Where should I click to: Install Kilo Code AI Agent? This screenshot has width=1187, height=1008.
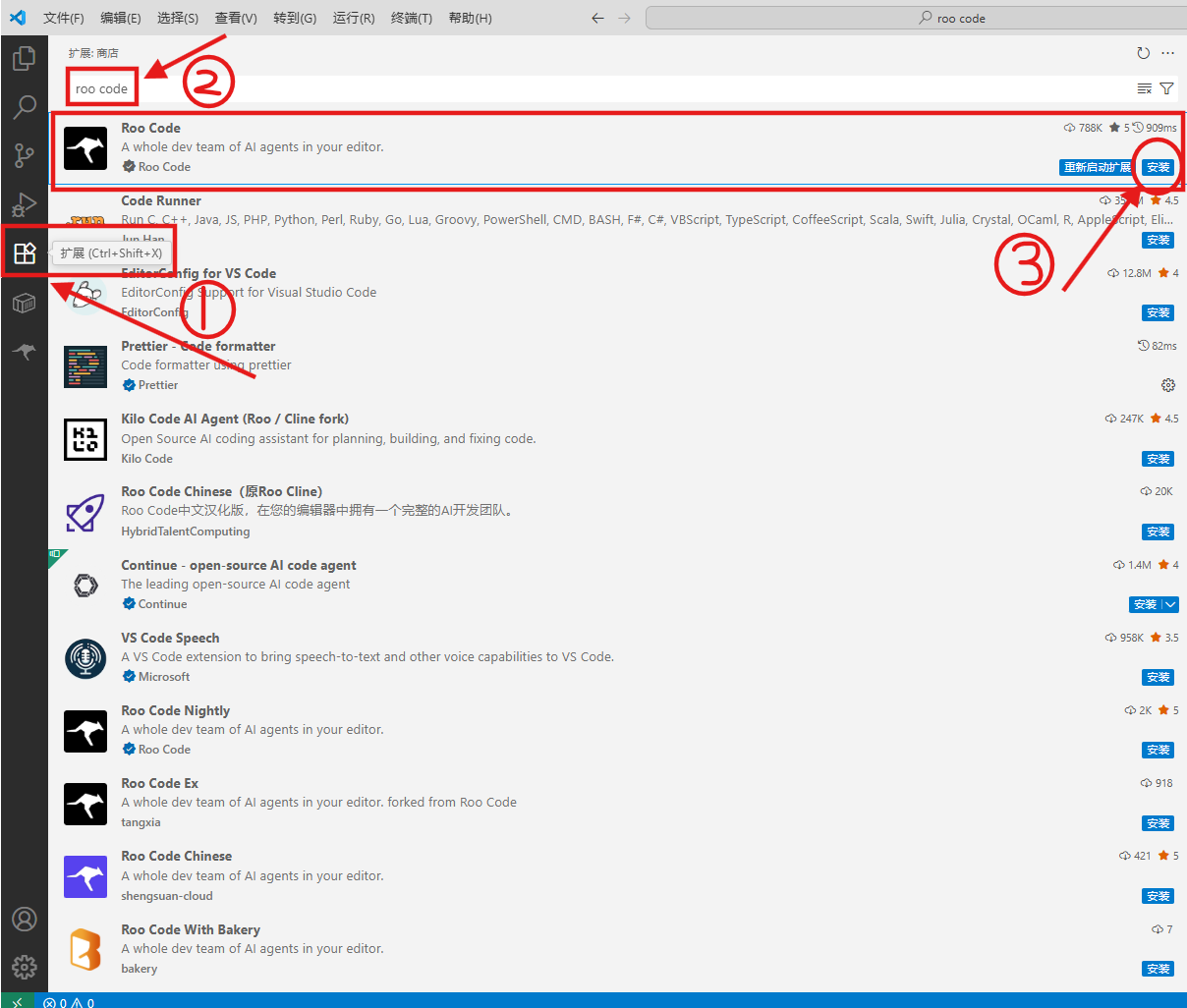click(1159, 459)
